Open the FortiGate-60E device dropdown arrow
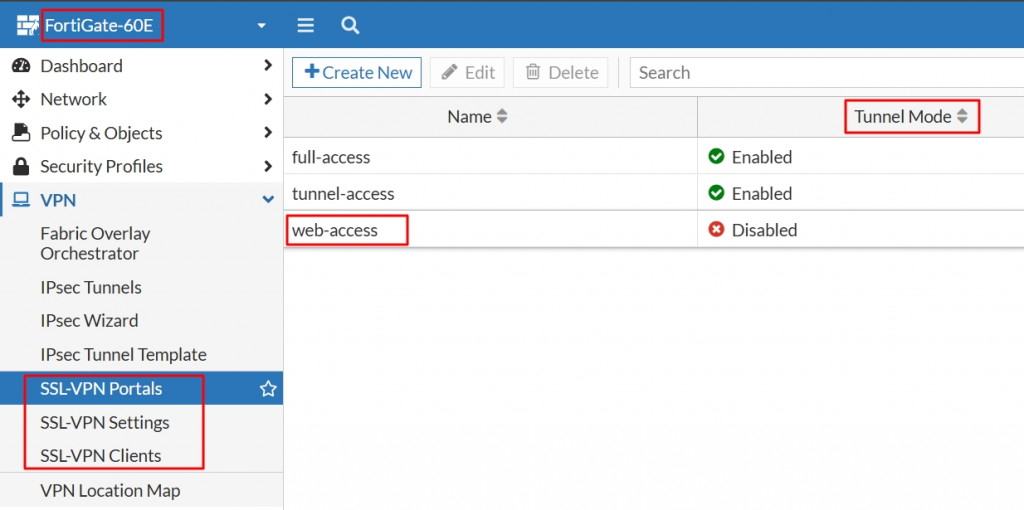 [262, 26]
